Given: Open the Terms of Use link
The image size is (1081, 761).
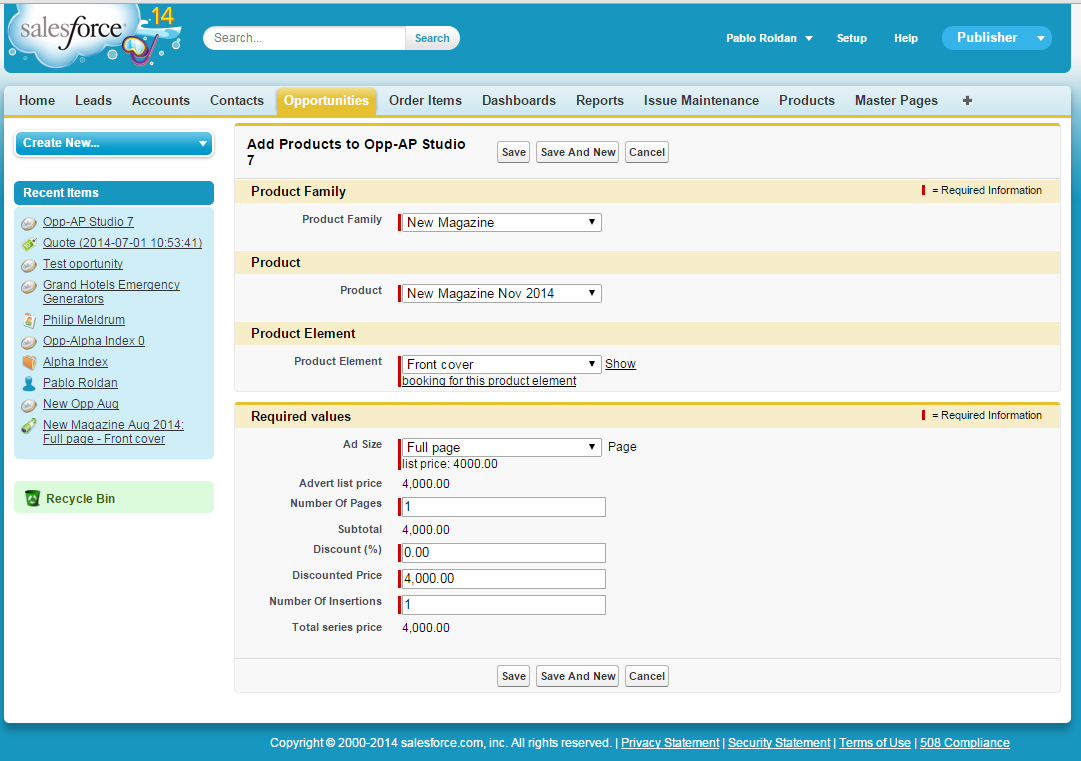Looking at the screenshot, I should pos(875,742).
